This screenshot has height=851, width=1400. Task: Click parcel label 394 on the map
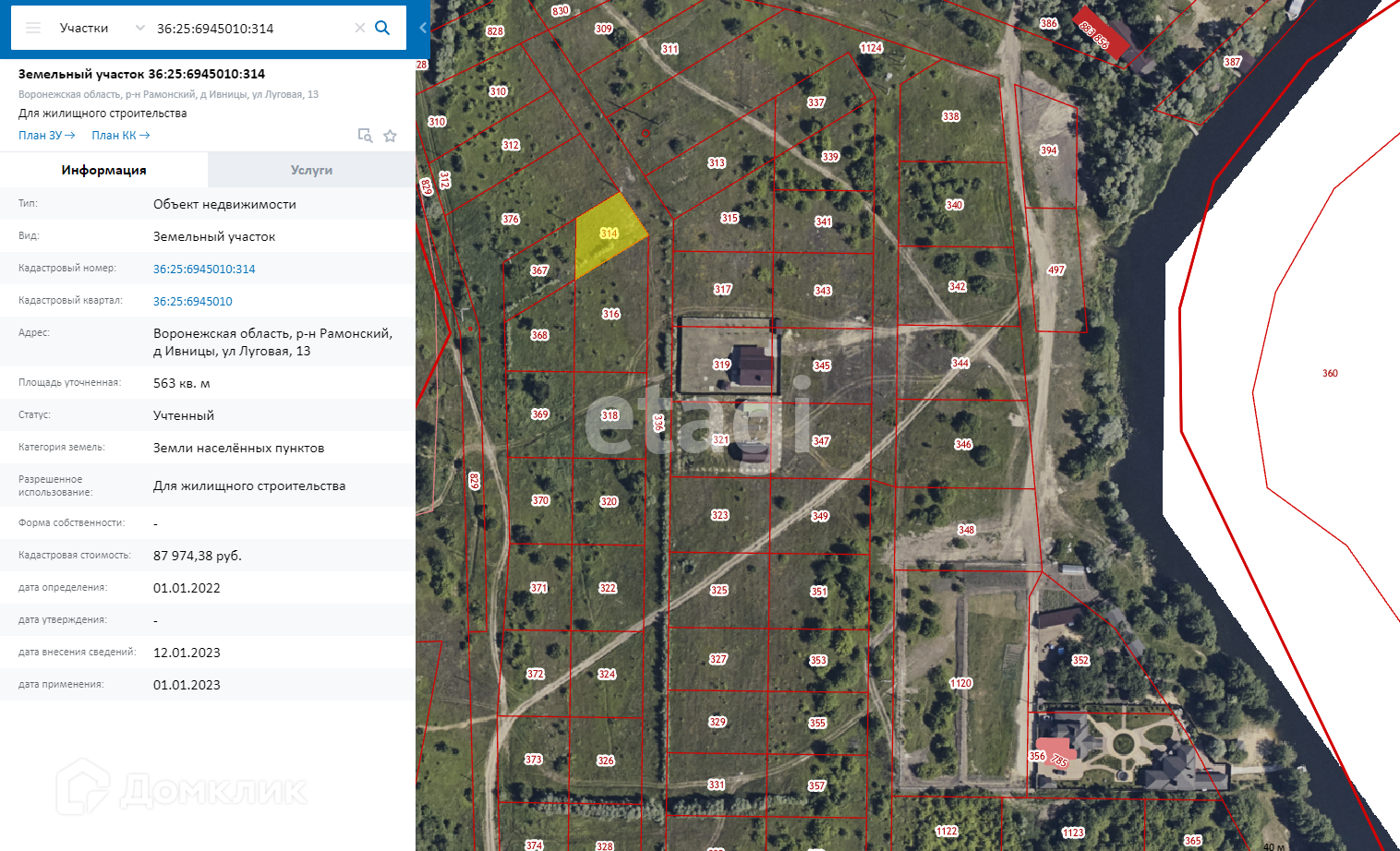pyautogui.click(x=1049, y=150)
